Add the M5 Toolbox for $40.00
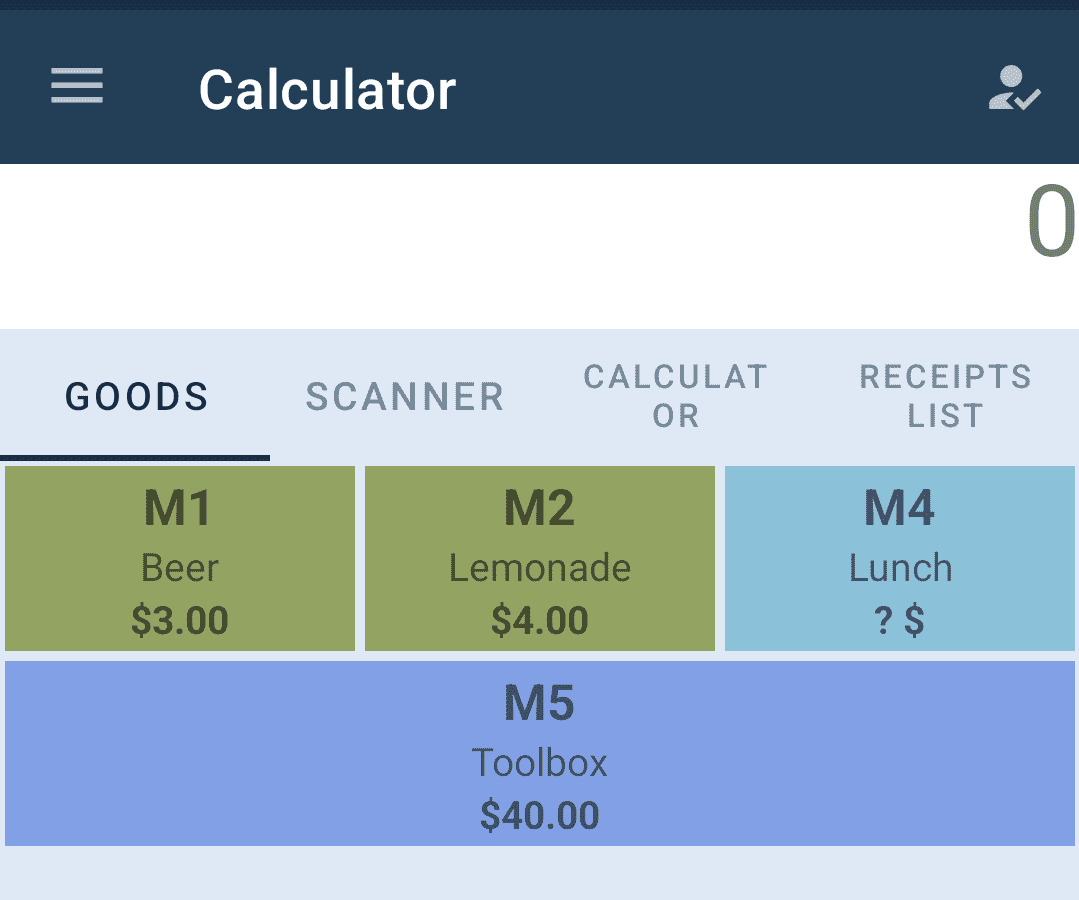Screen dimensions: 1079x900 tap(539, 753)
